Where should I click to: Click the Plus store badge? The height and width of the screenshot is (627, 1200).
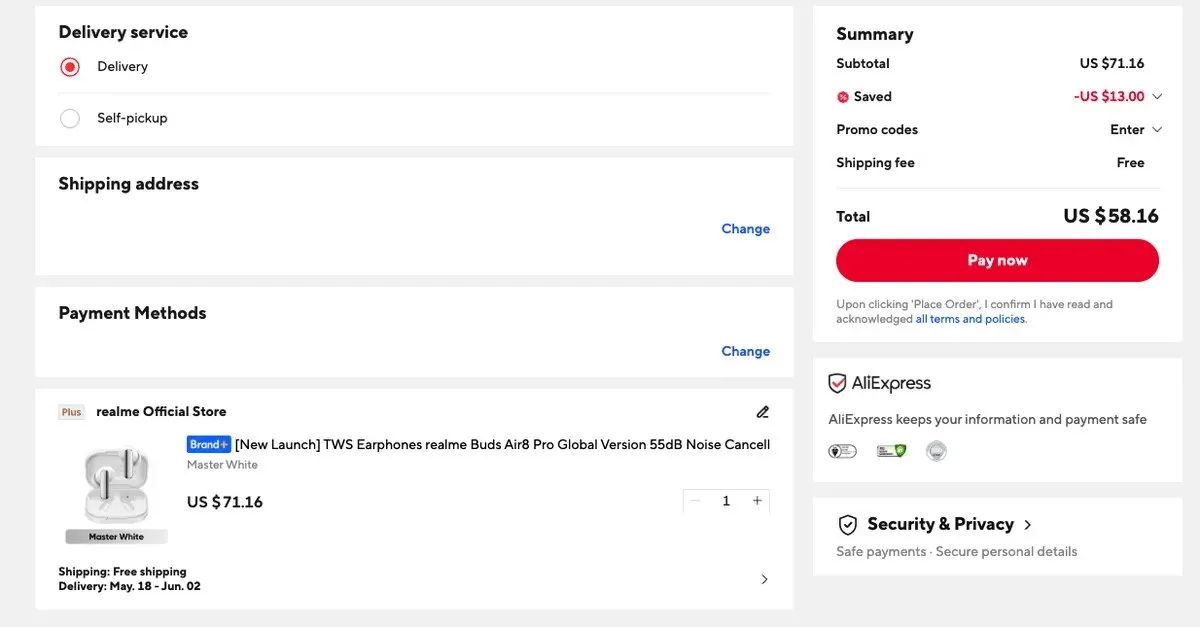pyautogui.click(x=71, y=412)
